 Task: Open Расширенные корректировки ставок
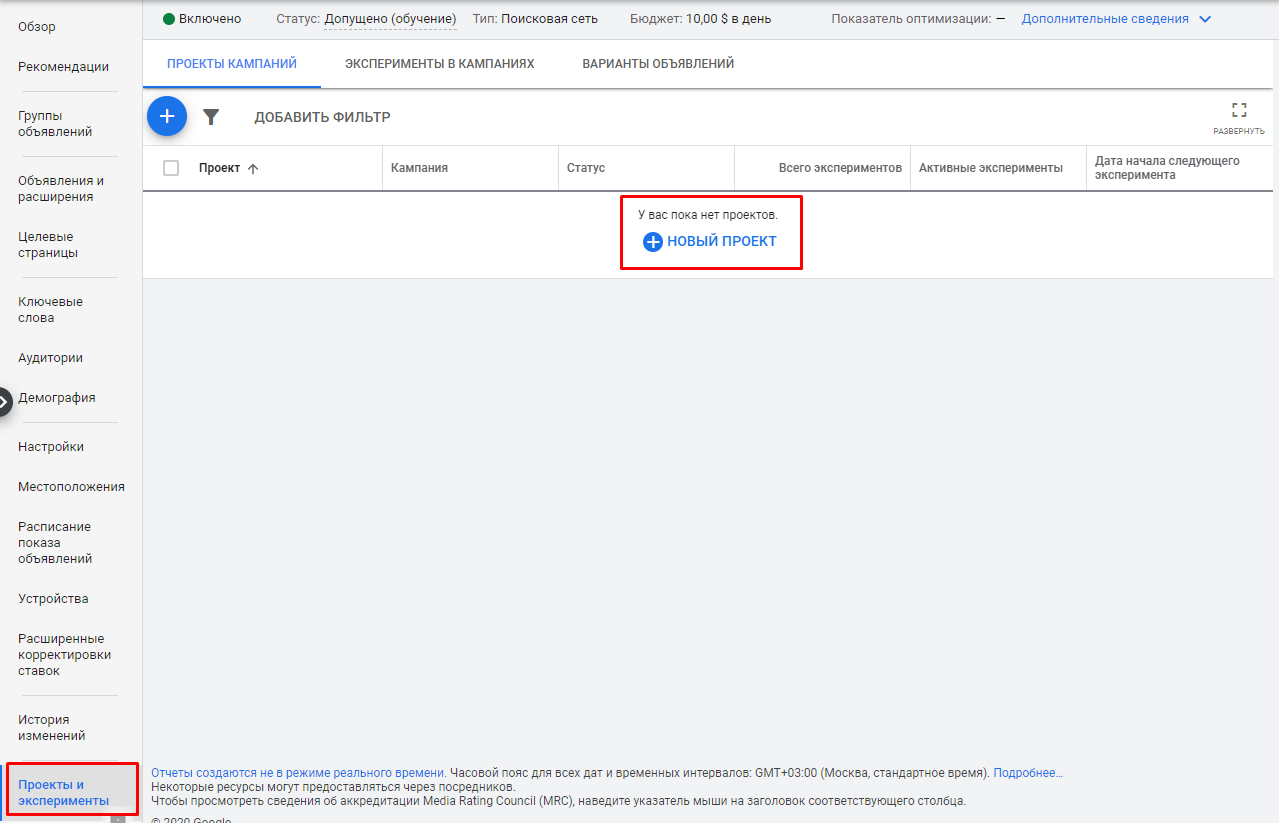64,655
